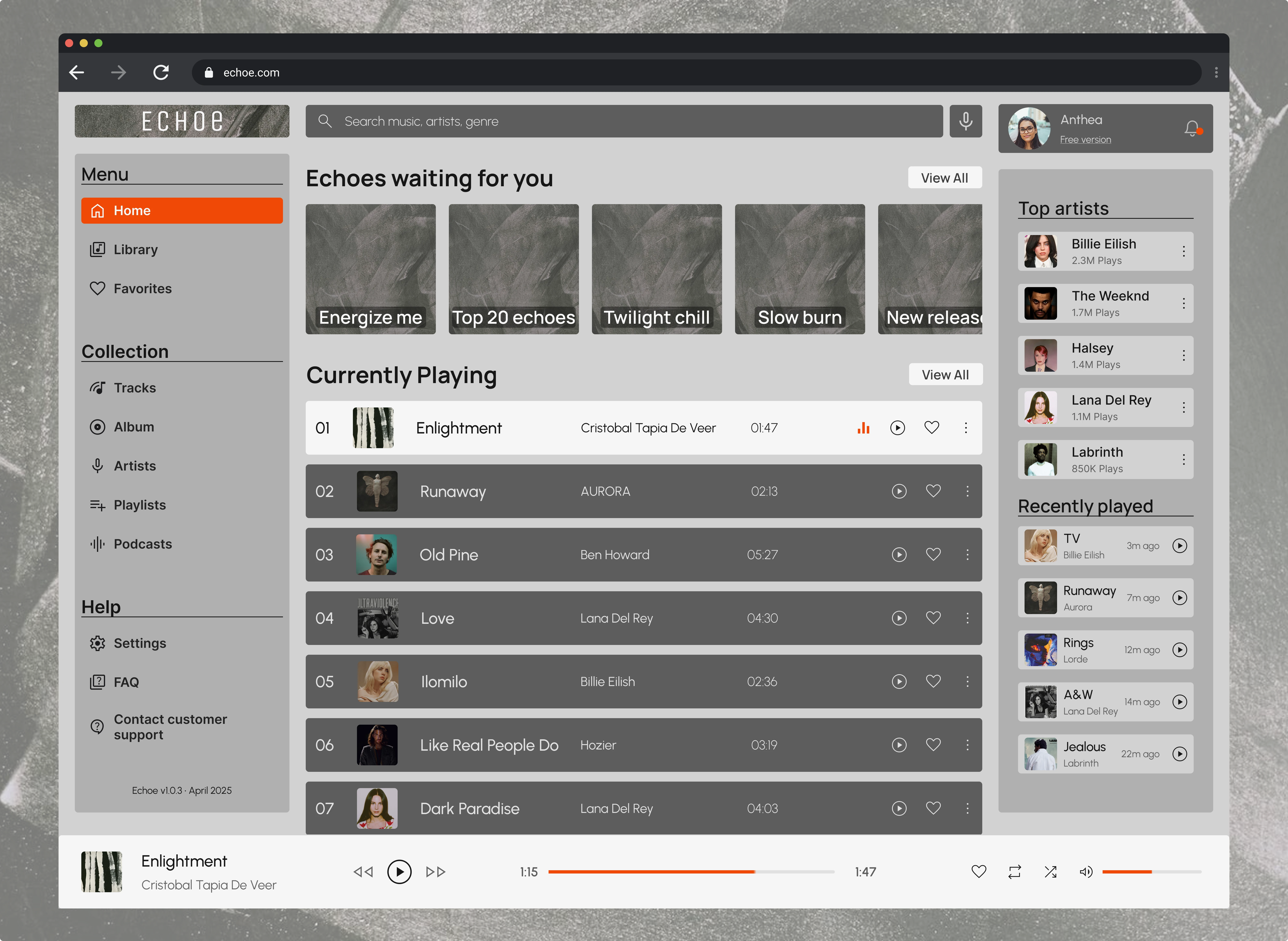The height and width of the screenshot is (941, 1288).
Task: Go to Playlists in Collection
Action: pyautogui.click(x=139, y=505)
